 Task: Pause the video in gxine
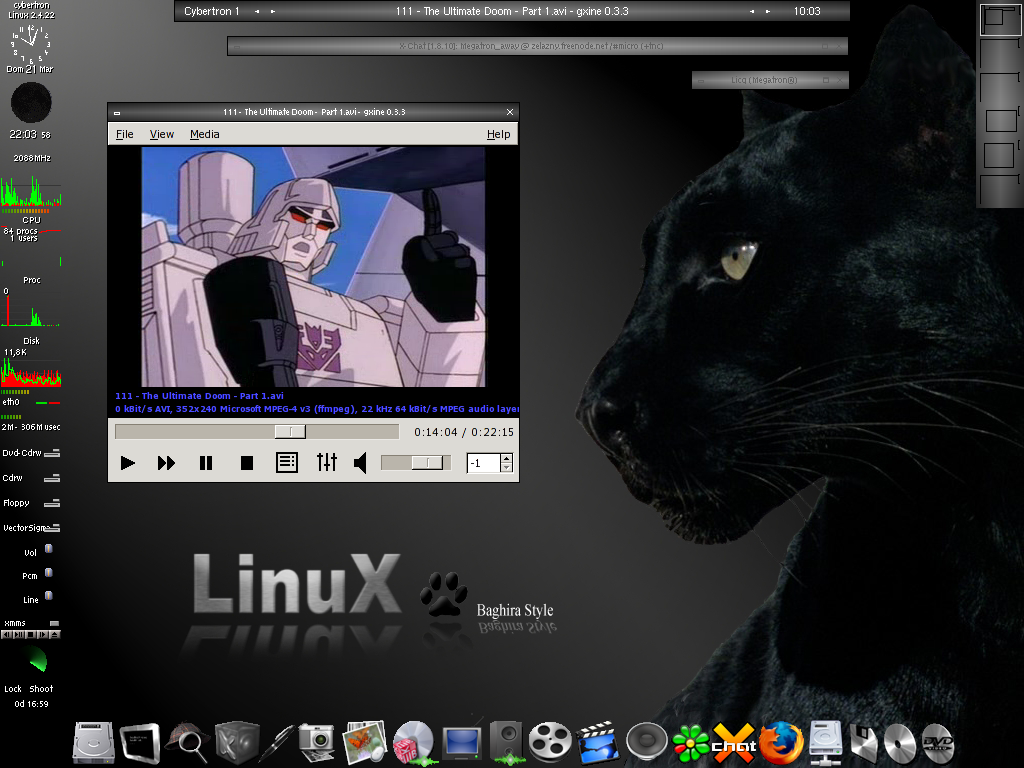206,463
